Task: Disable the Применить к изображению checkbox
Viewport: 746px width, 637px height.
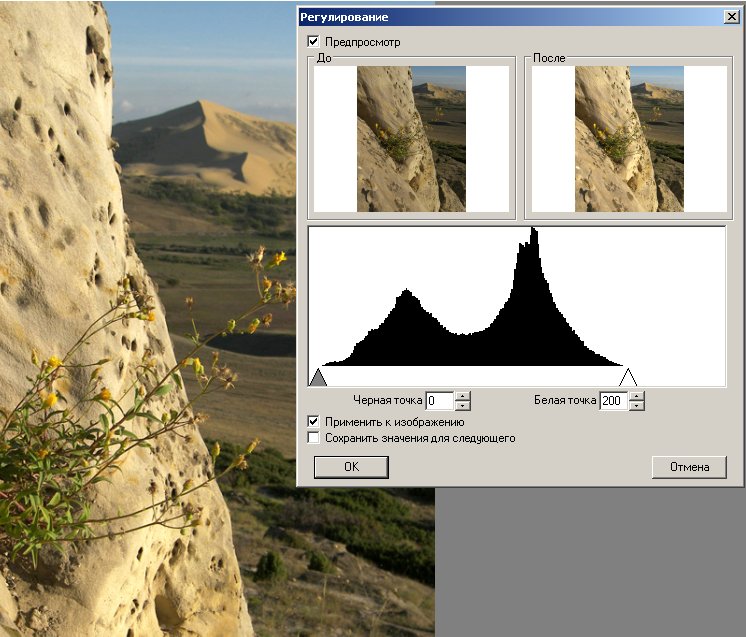Action: pos(314,422)
